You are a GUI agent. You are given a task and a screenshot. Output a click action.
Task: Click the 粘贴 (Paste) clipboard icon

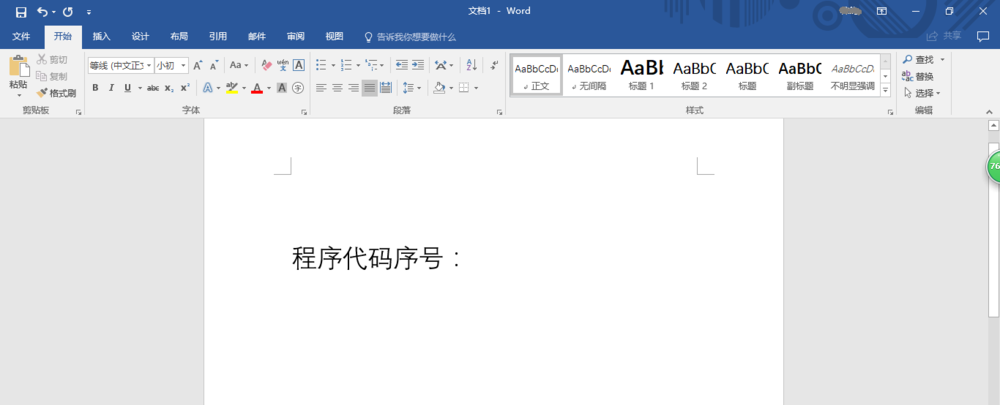pyautogui.click(x=18, y=66)
